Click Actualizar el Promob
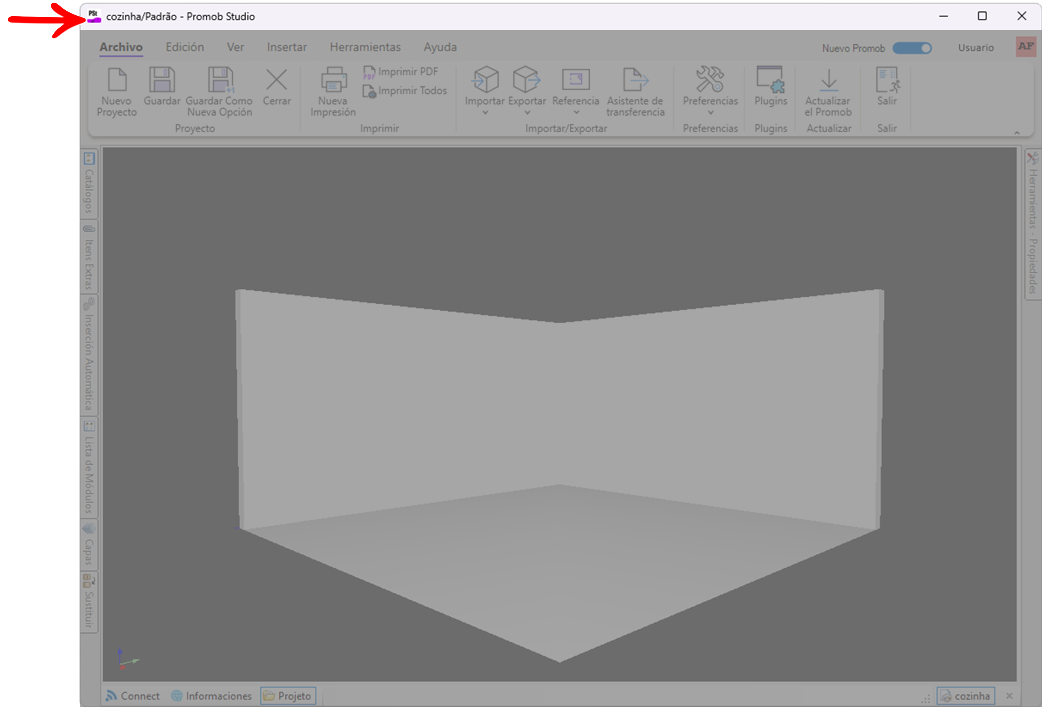This screenshot has height=707, width=1042. point(828,92)
